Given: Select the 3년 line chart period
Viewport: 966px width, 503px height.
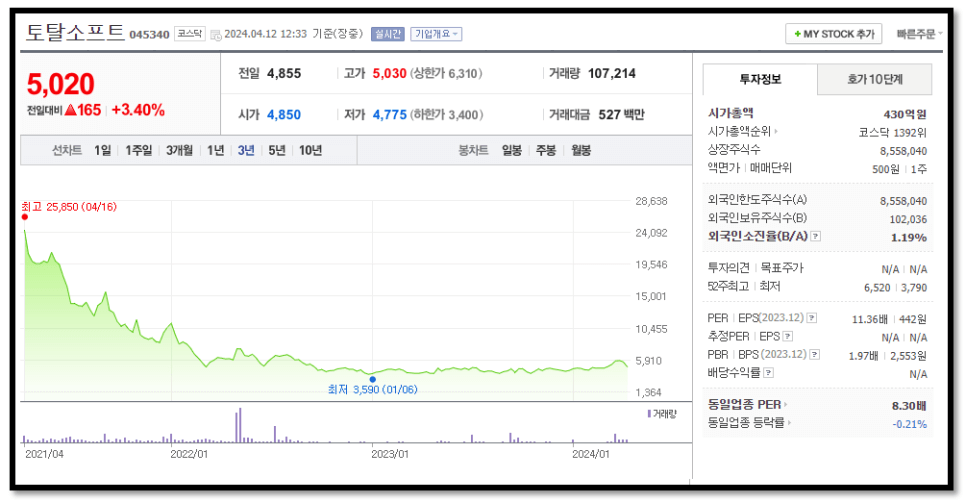Looking at the screenshot, I should [x=246, y=150].
